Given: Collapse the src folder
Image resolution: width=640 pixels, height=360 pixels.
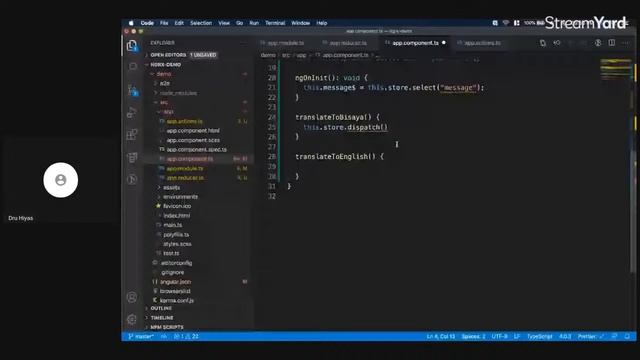Looking at the screenshot, I should [164, 102].
